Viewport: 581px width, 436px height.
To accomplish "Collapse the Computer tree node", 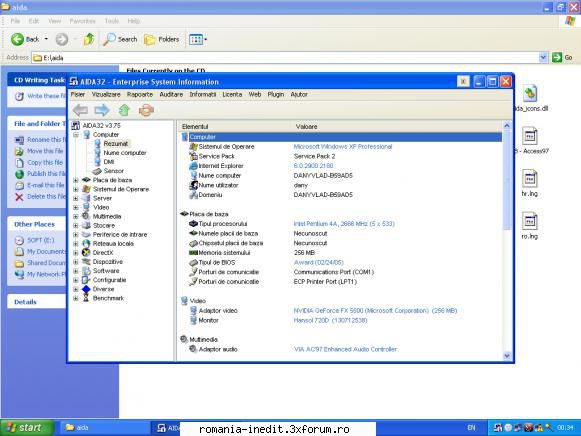I will pyautogui.click(x=76, y=134).
